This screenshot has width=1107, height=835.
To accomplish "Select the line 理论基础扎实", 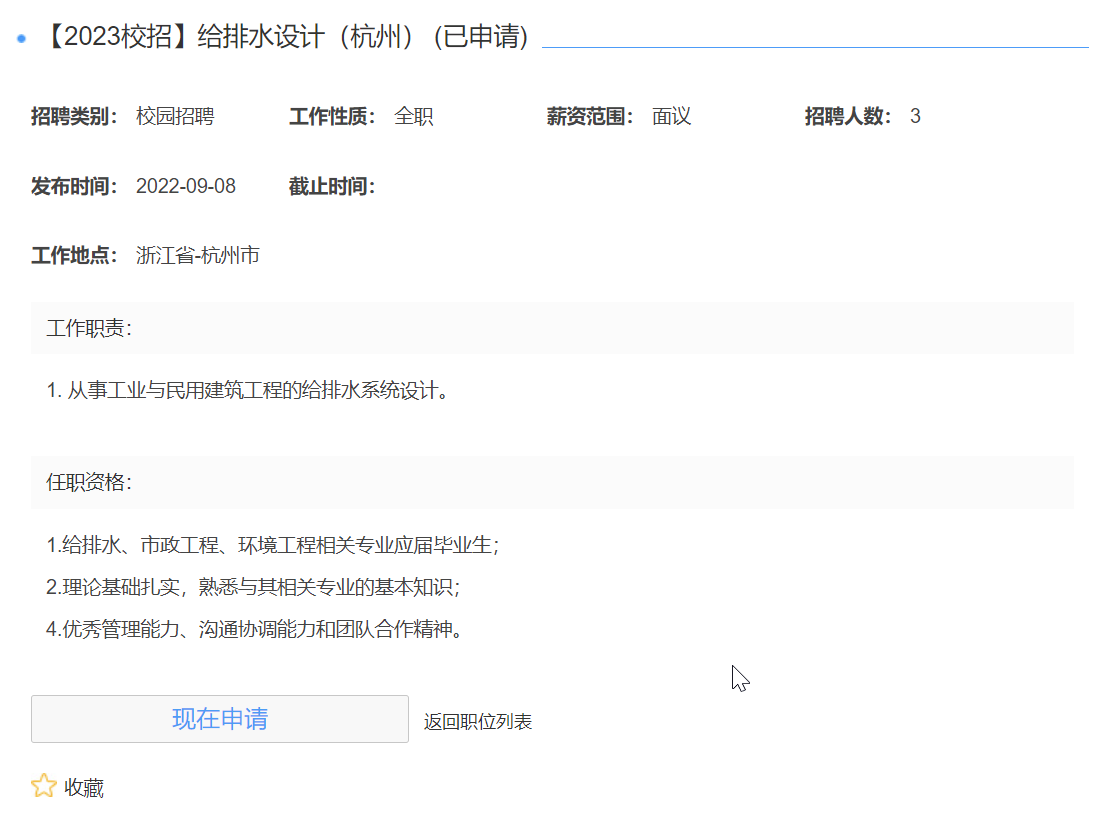I will click(x=253, y=587).
